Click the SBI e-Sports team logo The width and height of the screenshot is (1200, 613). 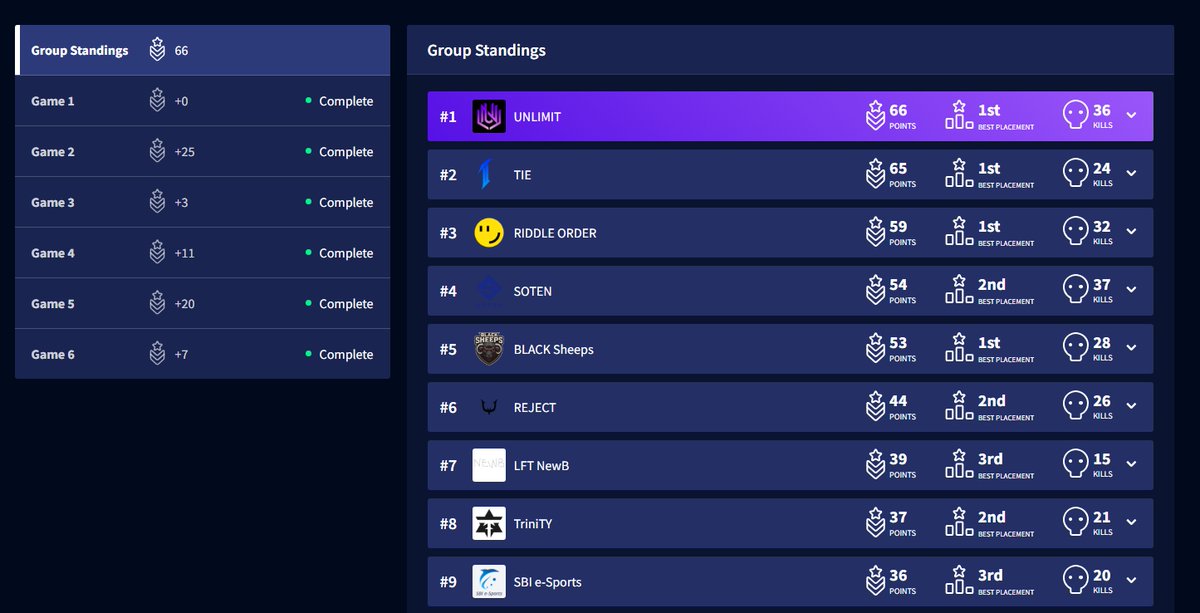pos(489,582)
